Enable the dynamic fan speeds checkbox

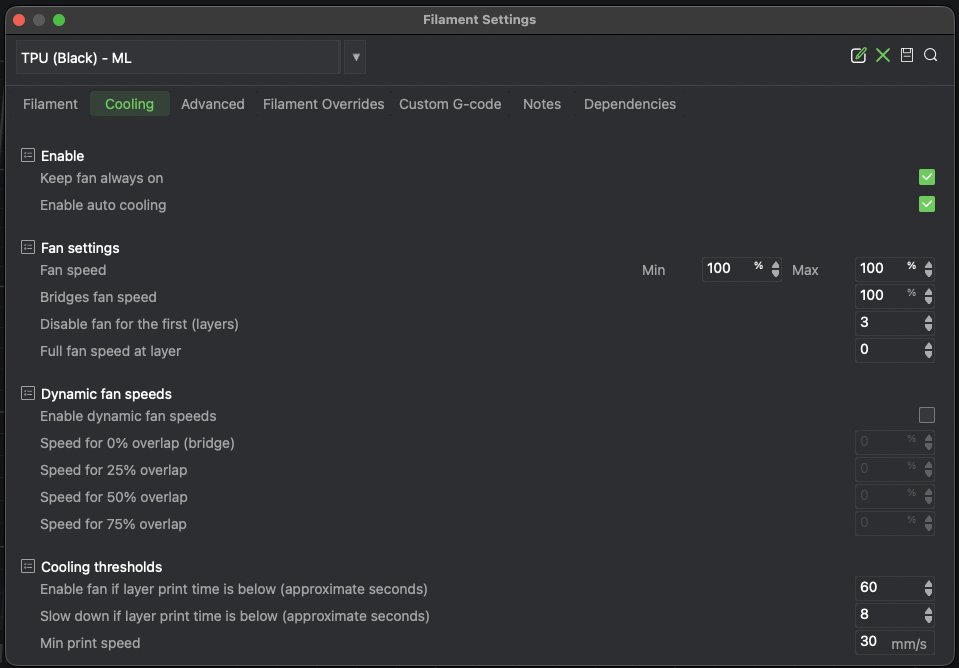tap(927, 415)
